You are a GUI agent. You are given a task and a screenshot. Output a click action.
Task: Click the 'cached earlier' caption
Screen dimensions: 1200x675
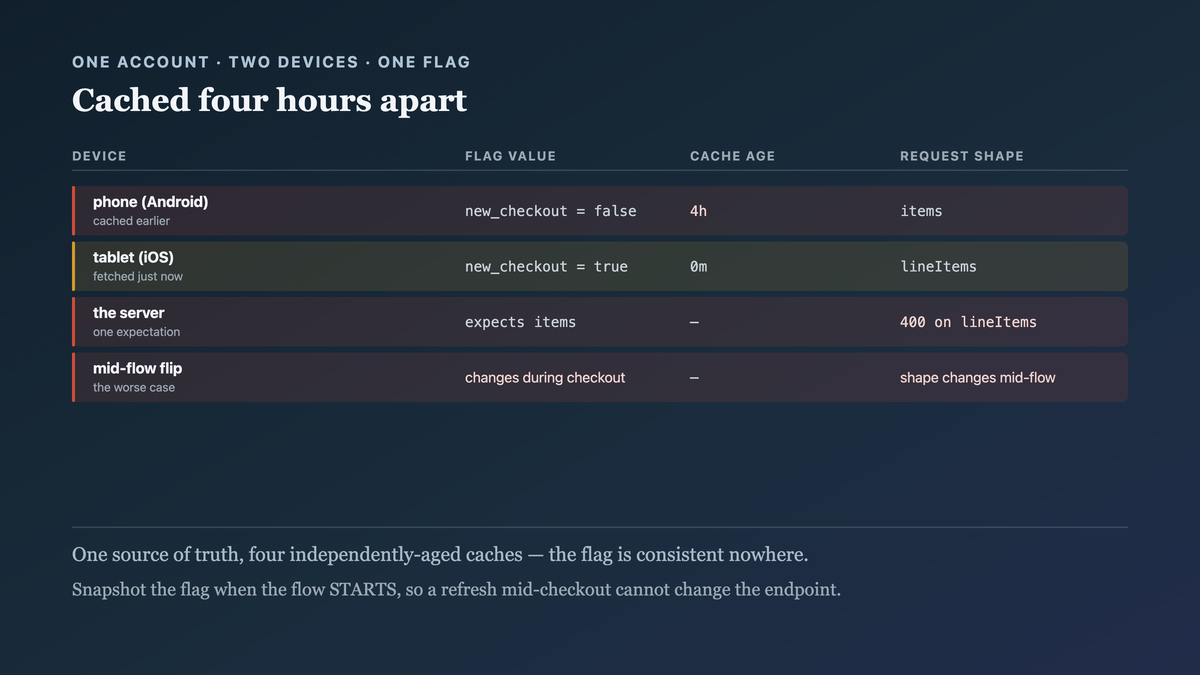(x=131, y=221)
